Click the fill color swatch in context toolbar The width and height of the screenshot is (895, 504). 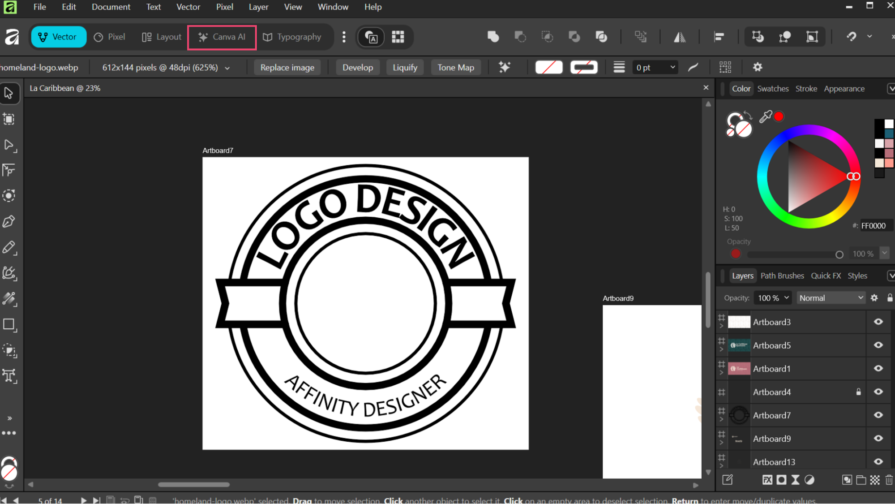[x=549, y=67]
